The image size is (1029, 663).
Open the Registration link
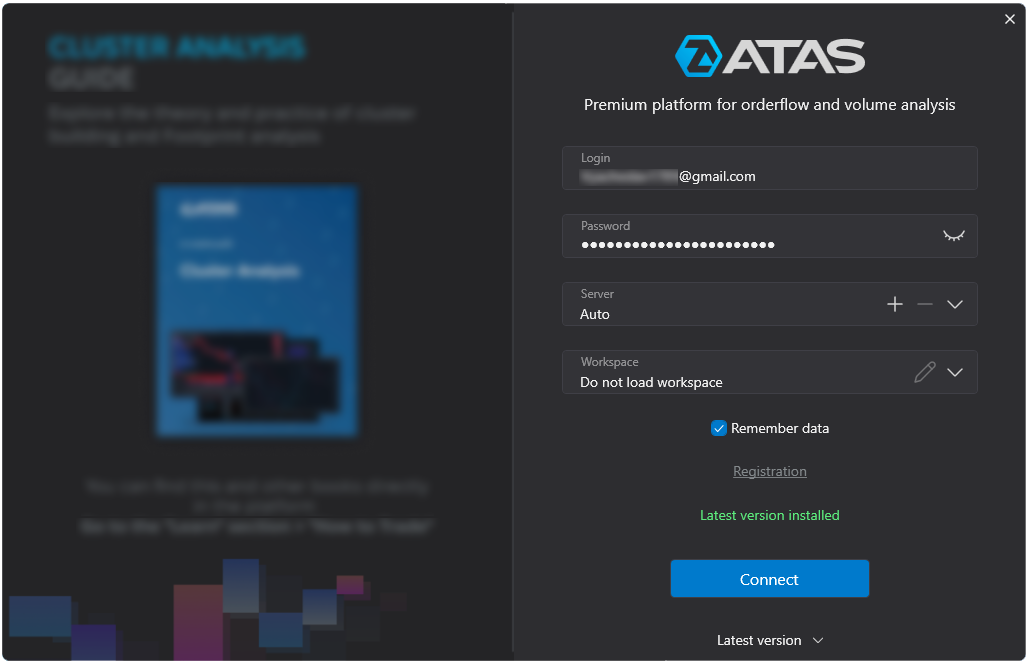(770, 471)
